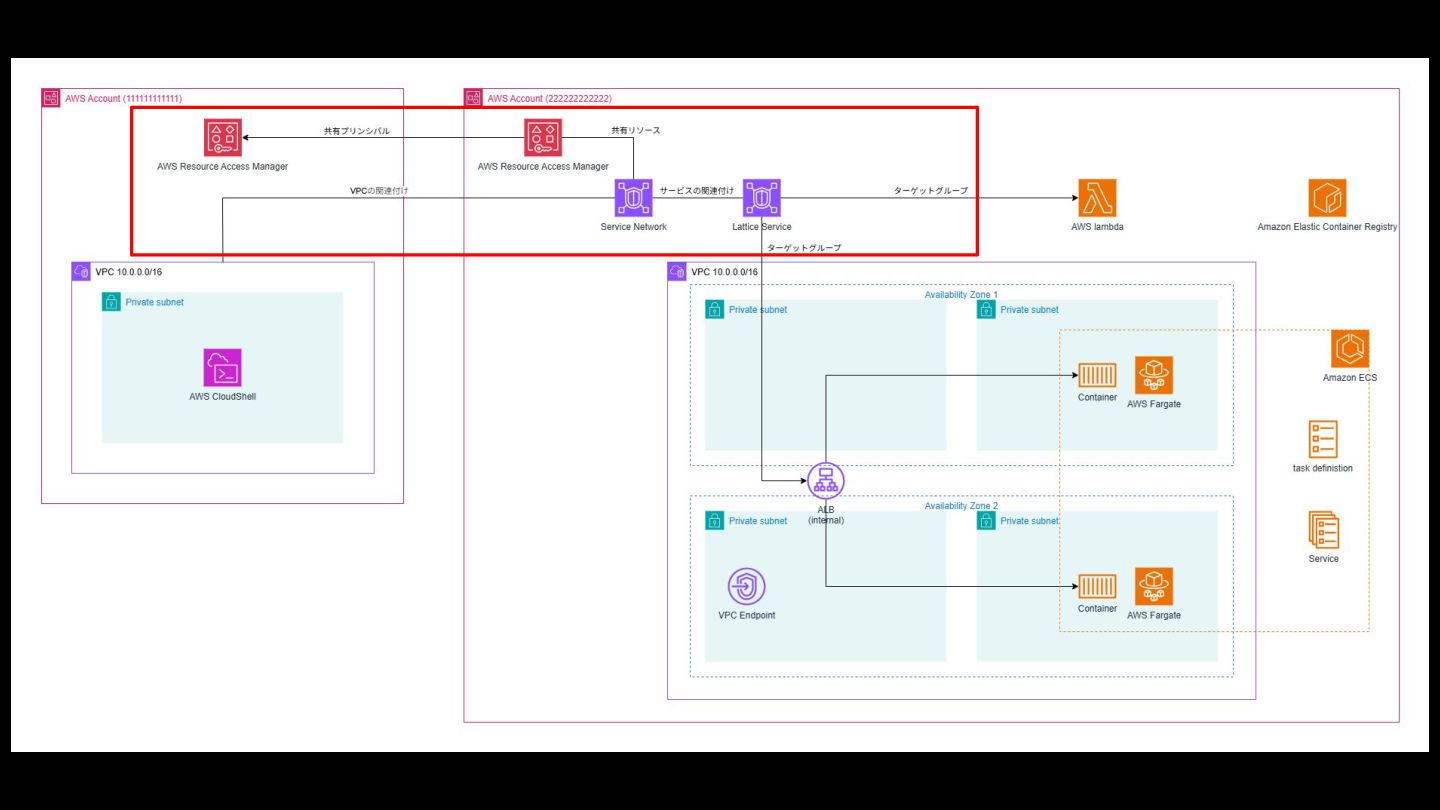Click AWS Fargate icon in Availability Zone 2
The width and height of the screenshot is (1440, 810).
(1154, 587)
